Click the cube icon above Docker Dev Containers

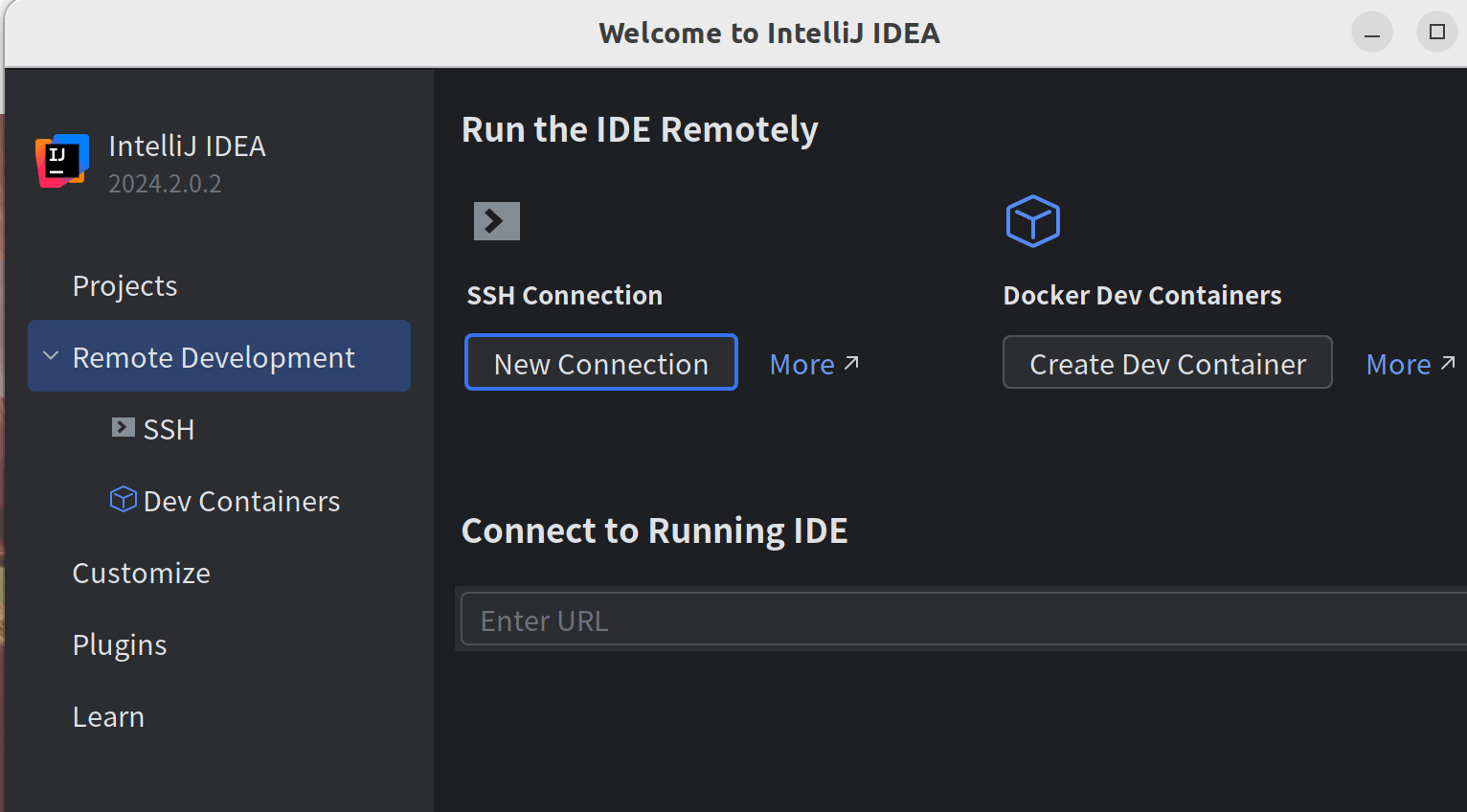click(x=1032, y=221)
